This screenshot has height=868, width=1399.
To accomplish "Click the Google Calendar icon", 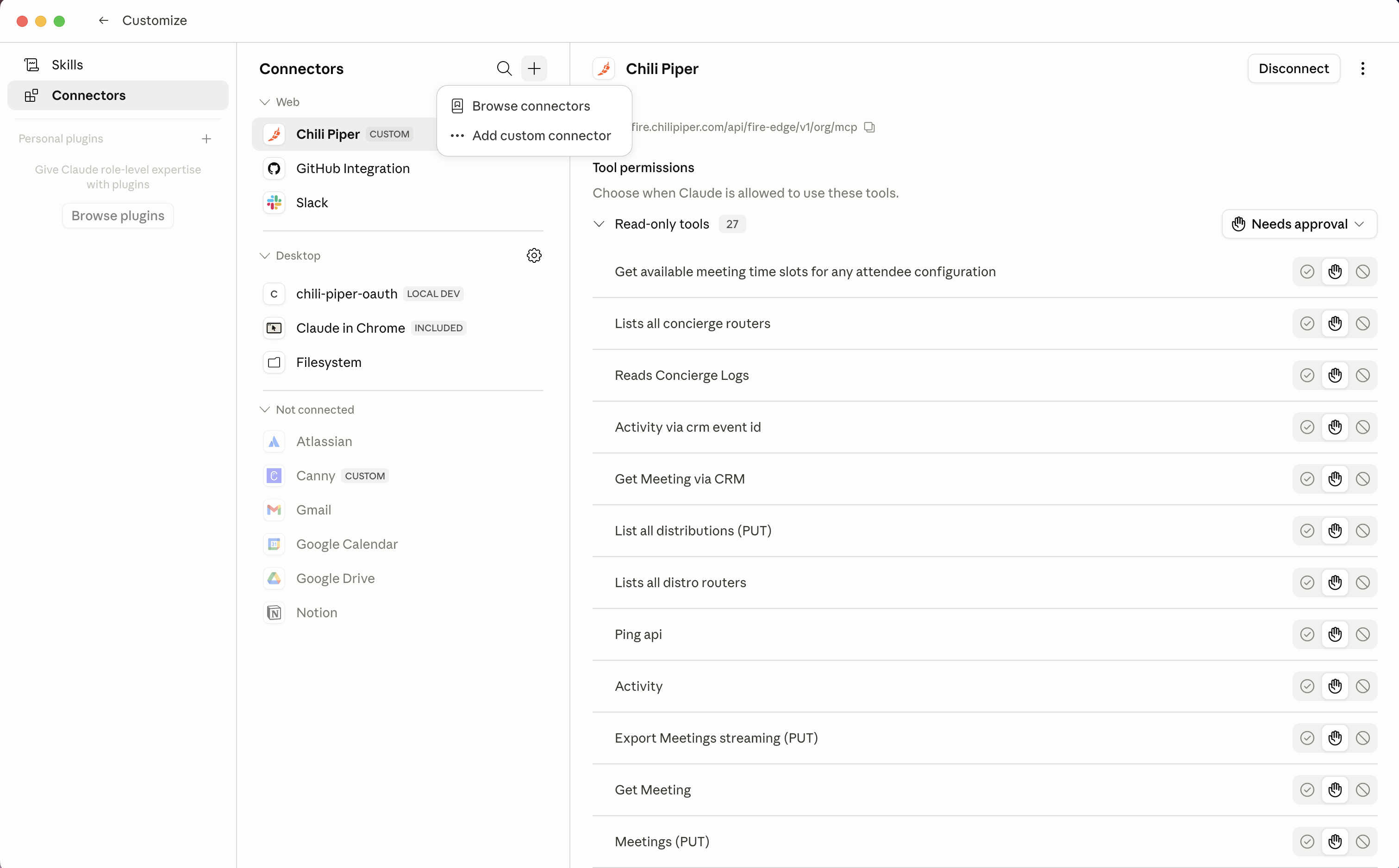I will 274,544.
